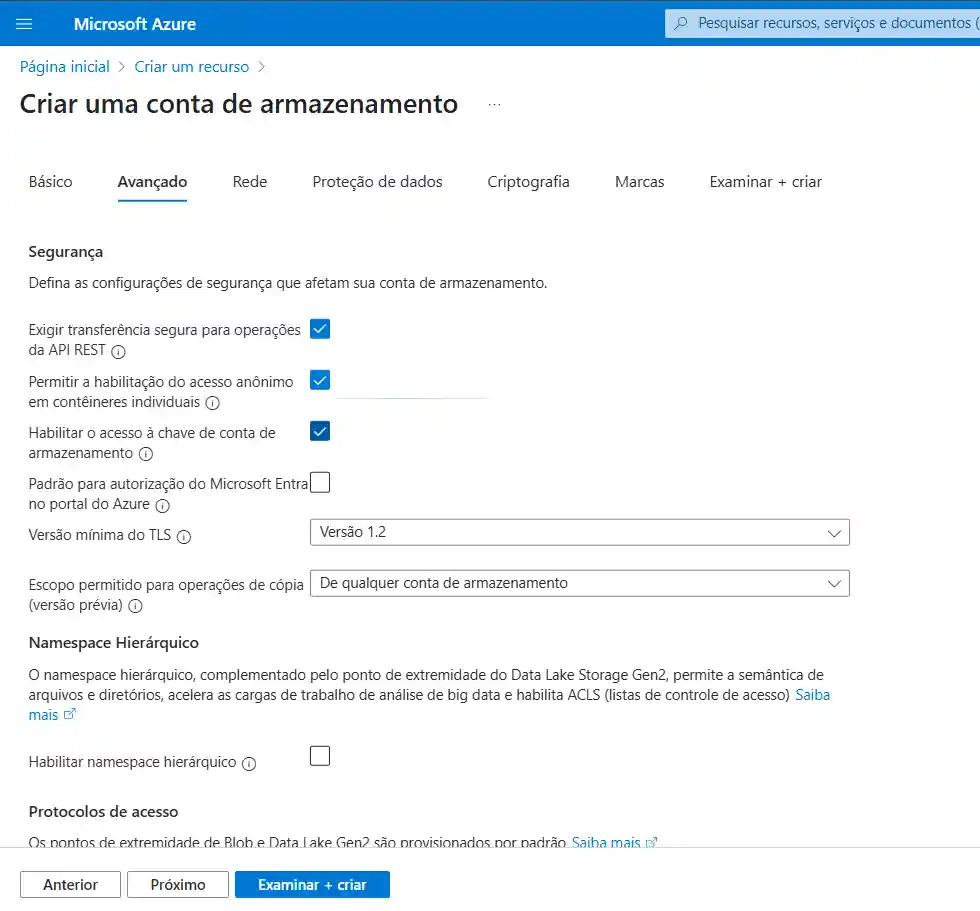The height and width of the screenshot is (911, 980).
Task: Click the Próximo button
Action: click(178, 884)
